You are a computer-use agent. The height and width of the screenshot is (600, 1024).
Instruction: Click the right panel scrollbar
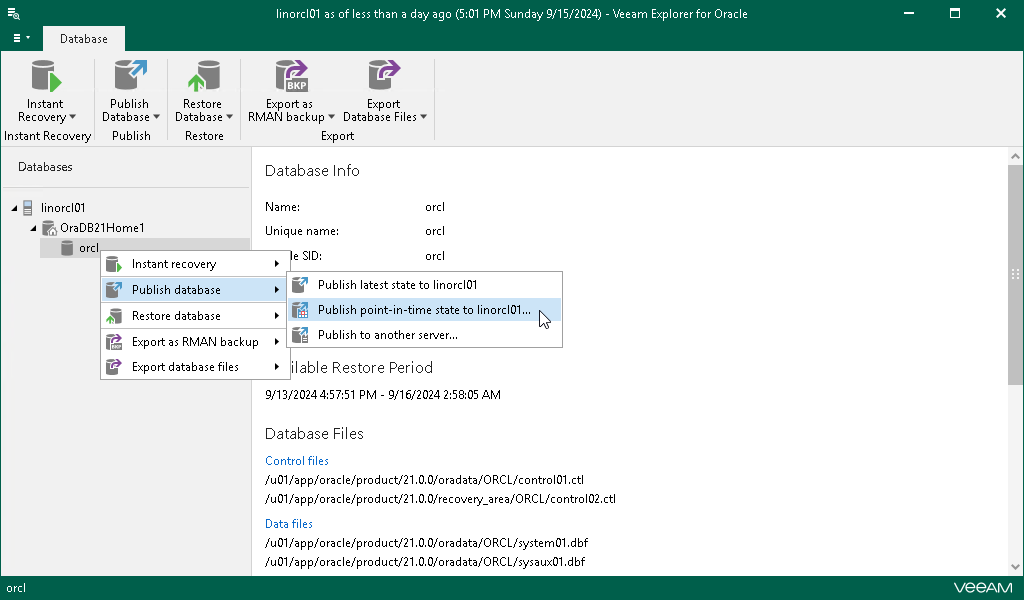pos(1016,300)
